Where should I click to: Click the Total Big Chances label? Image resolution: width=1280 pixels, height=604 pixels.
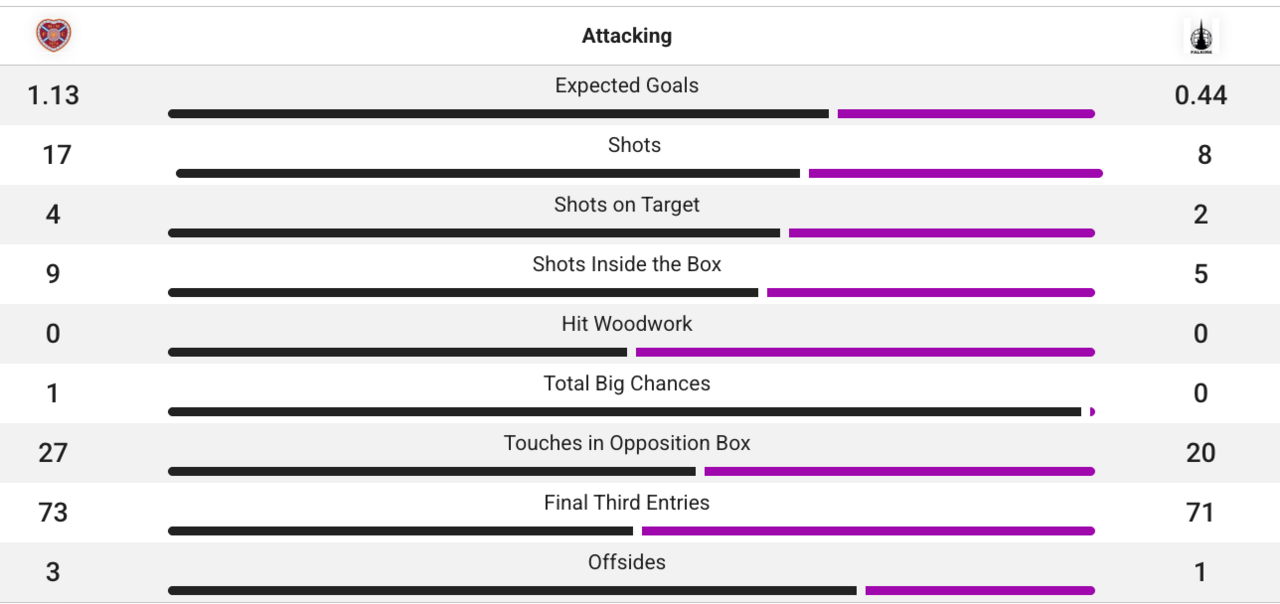627,383
